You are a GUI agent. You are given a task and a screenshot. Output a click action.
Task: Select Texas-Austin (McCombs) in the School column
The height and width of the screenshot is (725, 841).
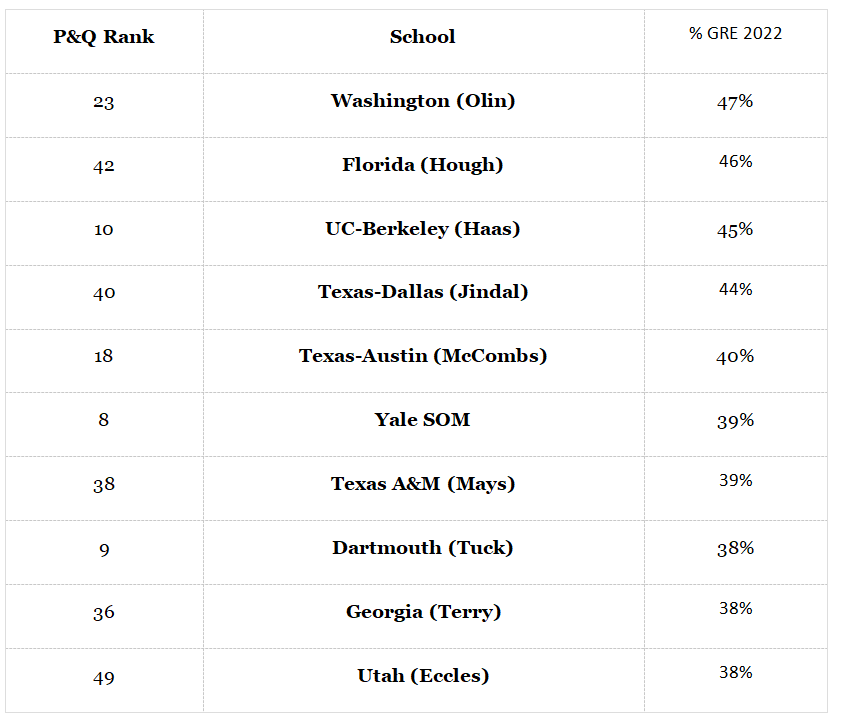(x=423, y=356)
